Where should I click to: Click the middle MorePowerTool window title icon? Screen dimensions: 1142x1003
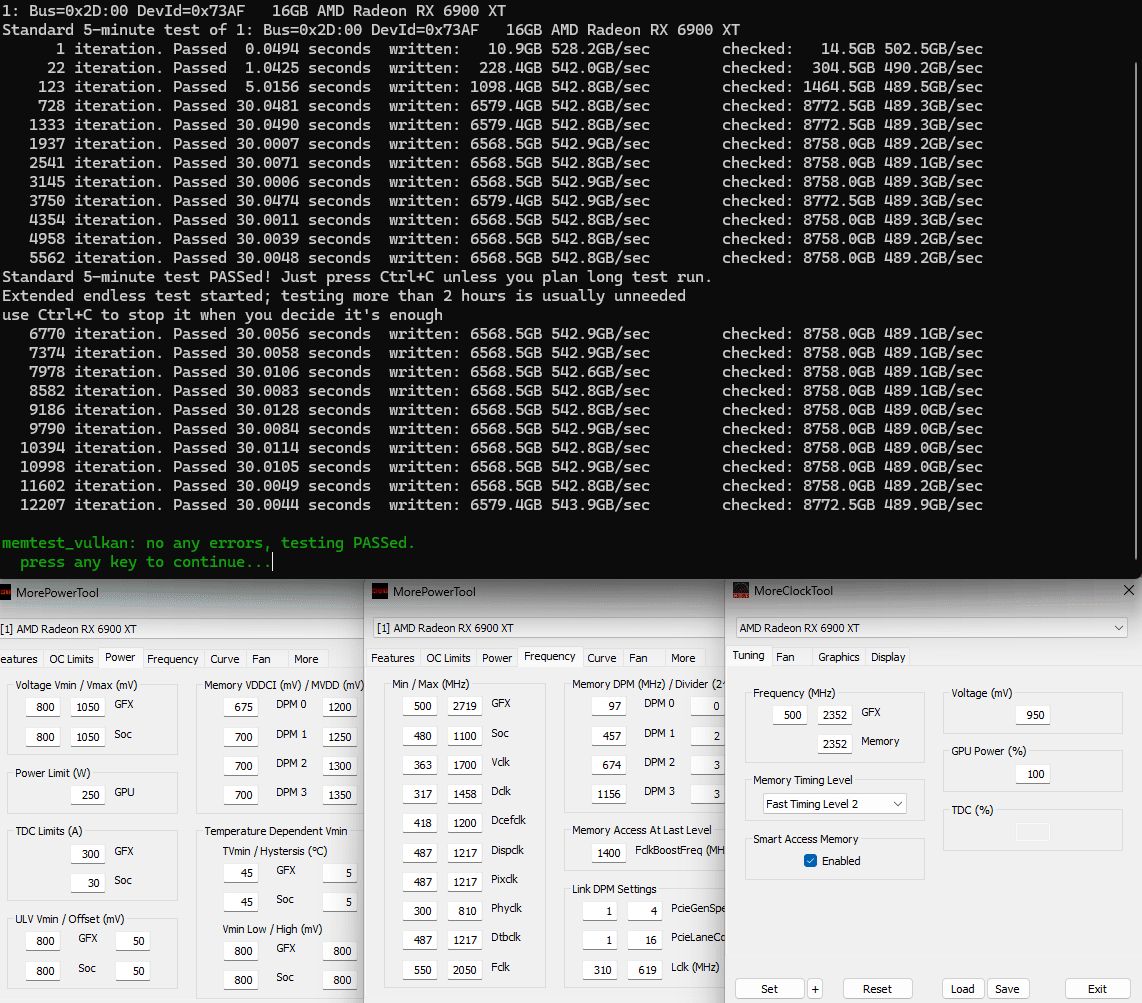click(x=379, y=591)
